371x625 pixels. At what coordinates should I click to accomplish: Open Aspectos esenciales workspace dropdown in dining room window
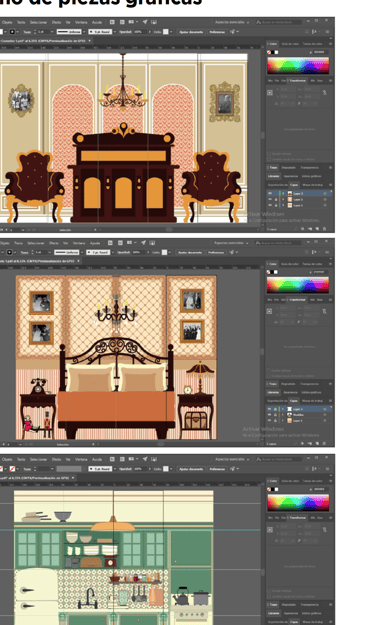point(232,22)
